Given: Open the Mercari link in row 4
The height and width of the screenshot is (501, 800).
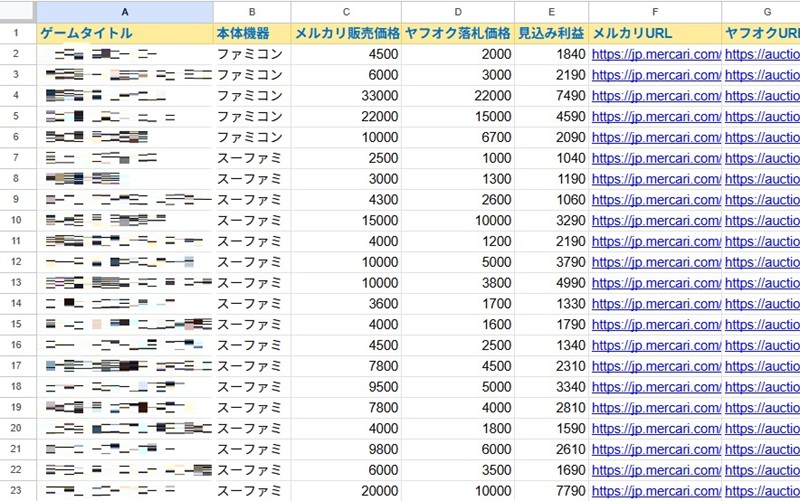Looking at the screenshot, I should 656,96.
